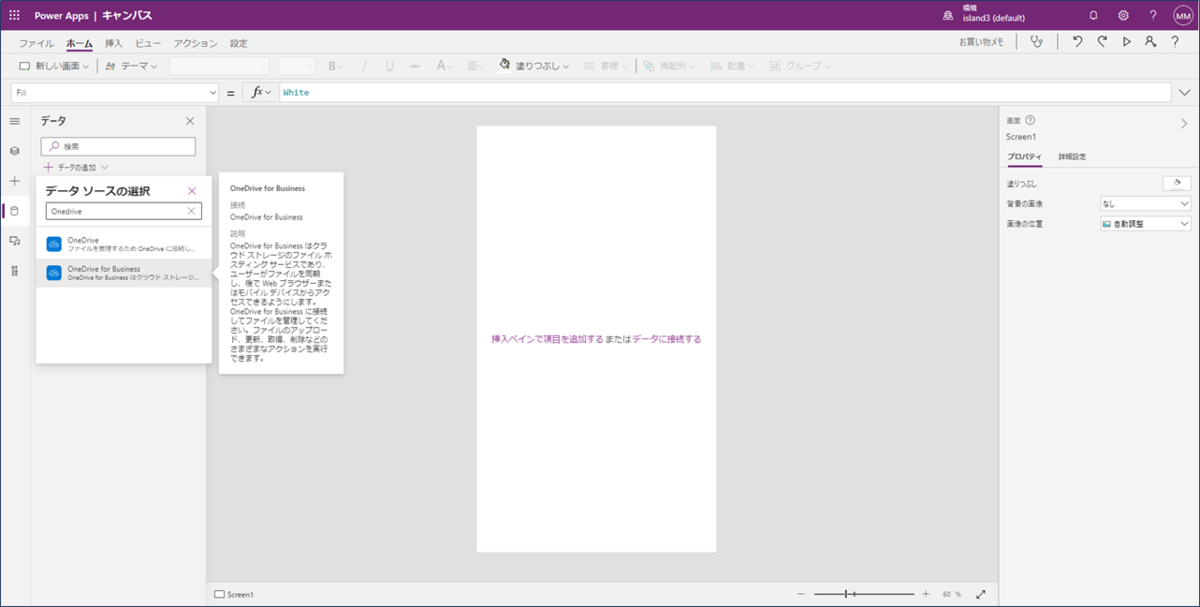1200x607 pixels.
Task: Undo the last action
Action: coord(1077,42)
